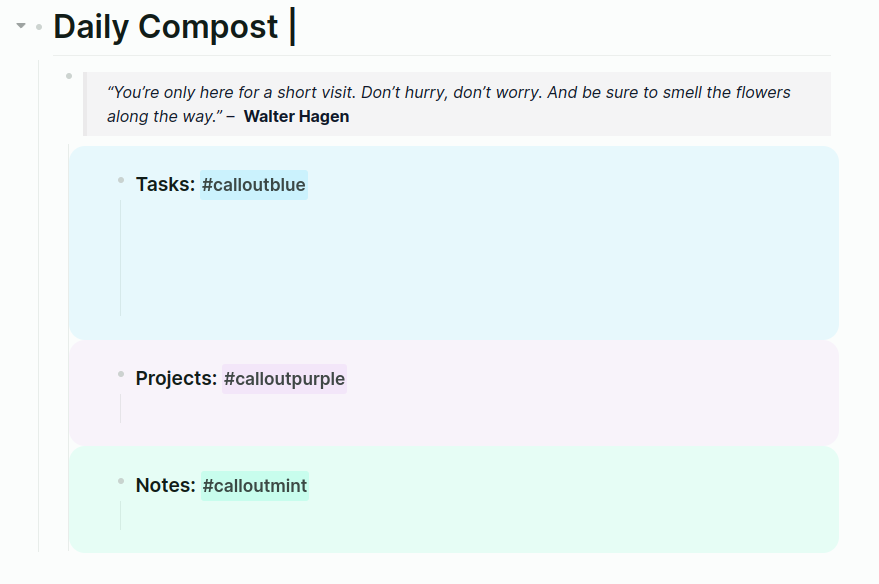Image resolution: width=879 pixels, height=584 pixels.
Task: Click the bold Walter Hagen name
Action: point(296,117)
